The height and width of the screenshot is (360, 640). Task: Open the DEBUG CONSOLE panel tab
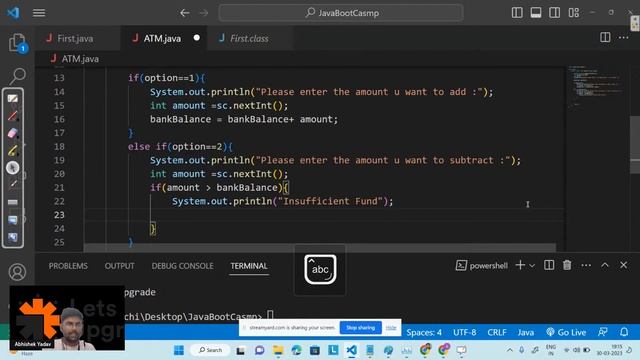click(x=182, y=266)
